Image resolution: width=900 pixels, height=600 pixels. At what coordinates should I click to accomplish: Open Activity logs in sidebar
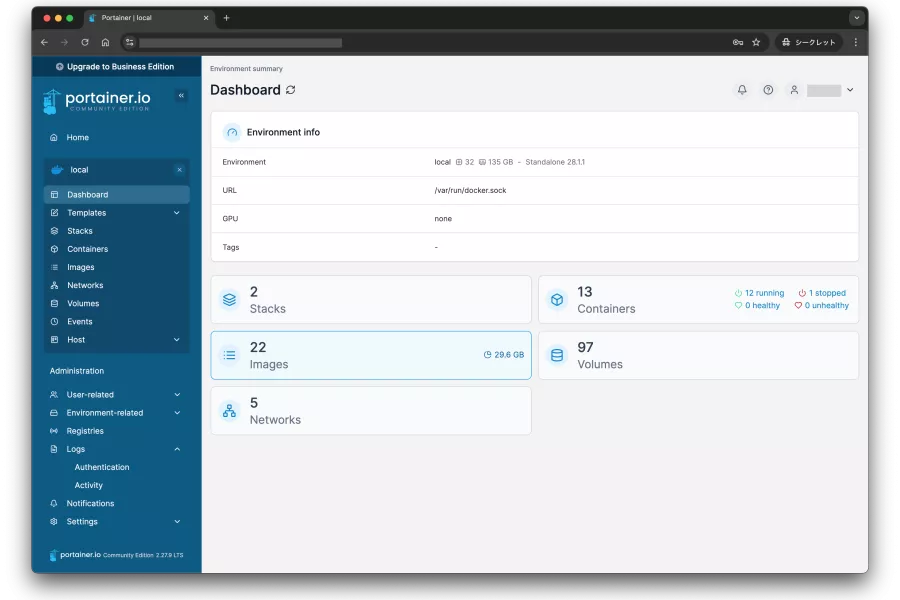(88, 485)
